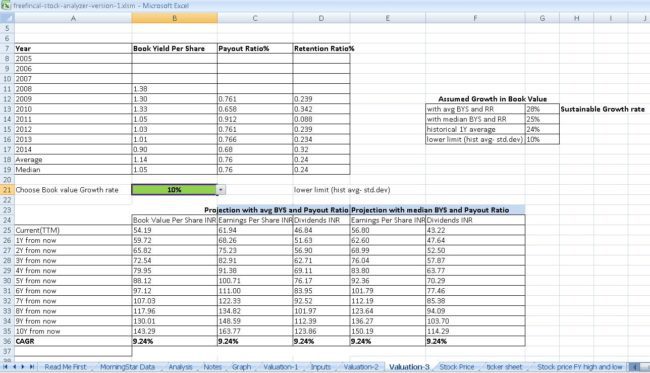The height and width of the screenshot is (373, 650).
Task: Switch to the Valuation-1 sheet tab
Action: click(x=281, y=367)
